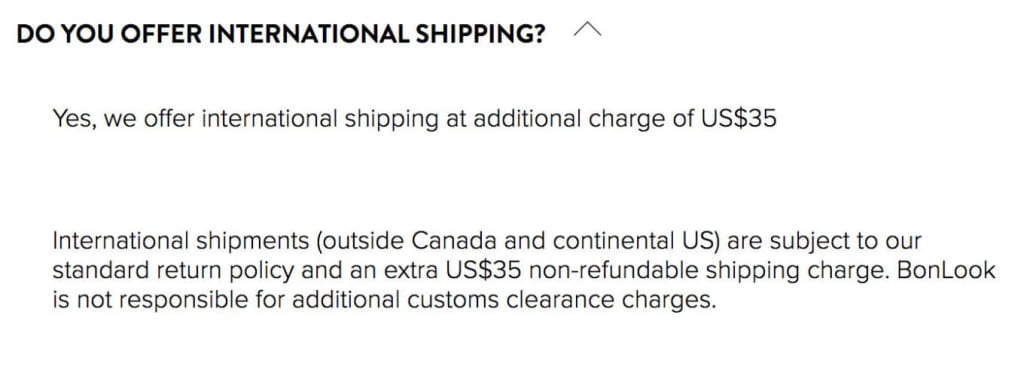Viewport: 1024px width, 379px height.
Task: Click 'non-refundable shipping charge' text
Action: [x=709, y=271]
